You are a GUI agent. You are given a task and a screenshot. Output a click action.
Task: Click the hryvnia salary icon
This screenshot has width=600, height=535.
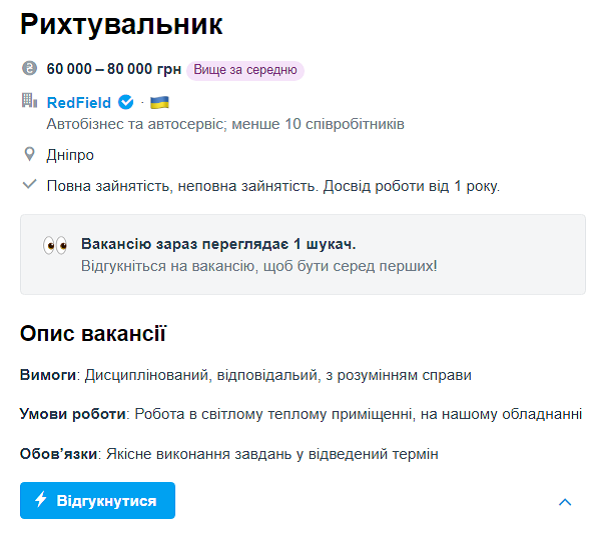point(29,69)
